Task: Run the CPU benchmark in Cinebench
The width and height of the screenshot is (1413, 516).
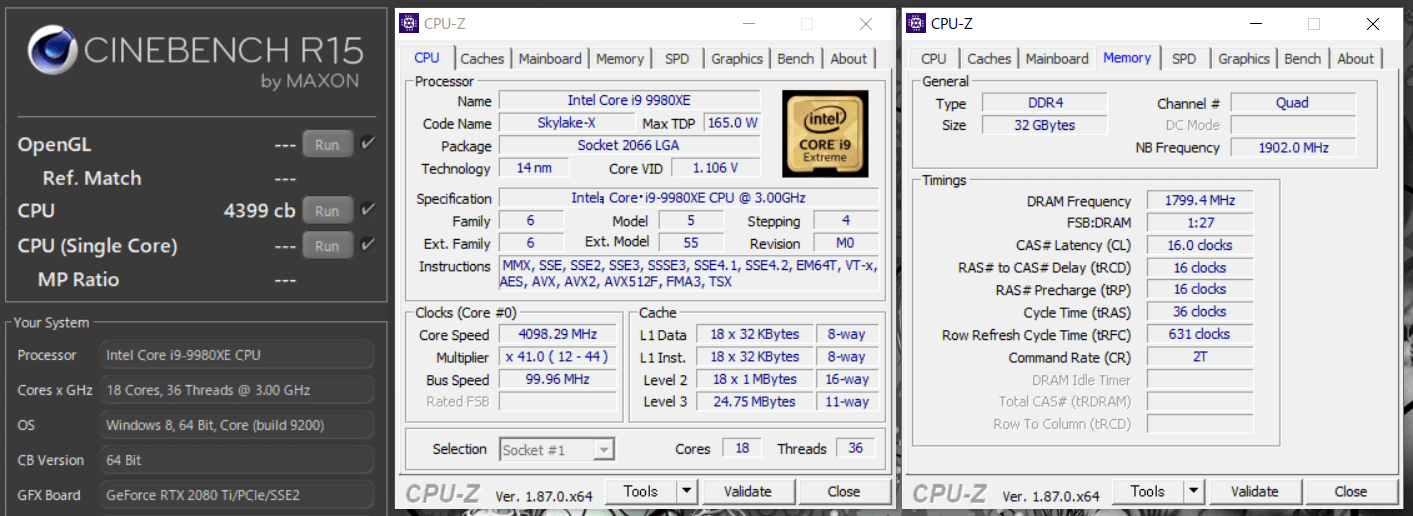Action: click(327, 211)
